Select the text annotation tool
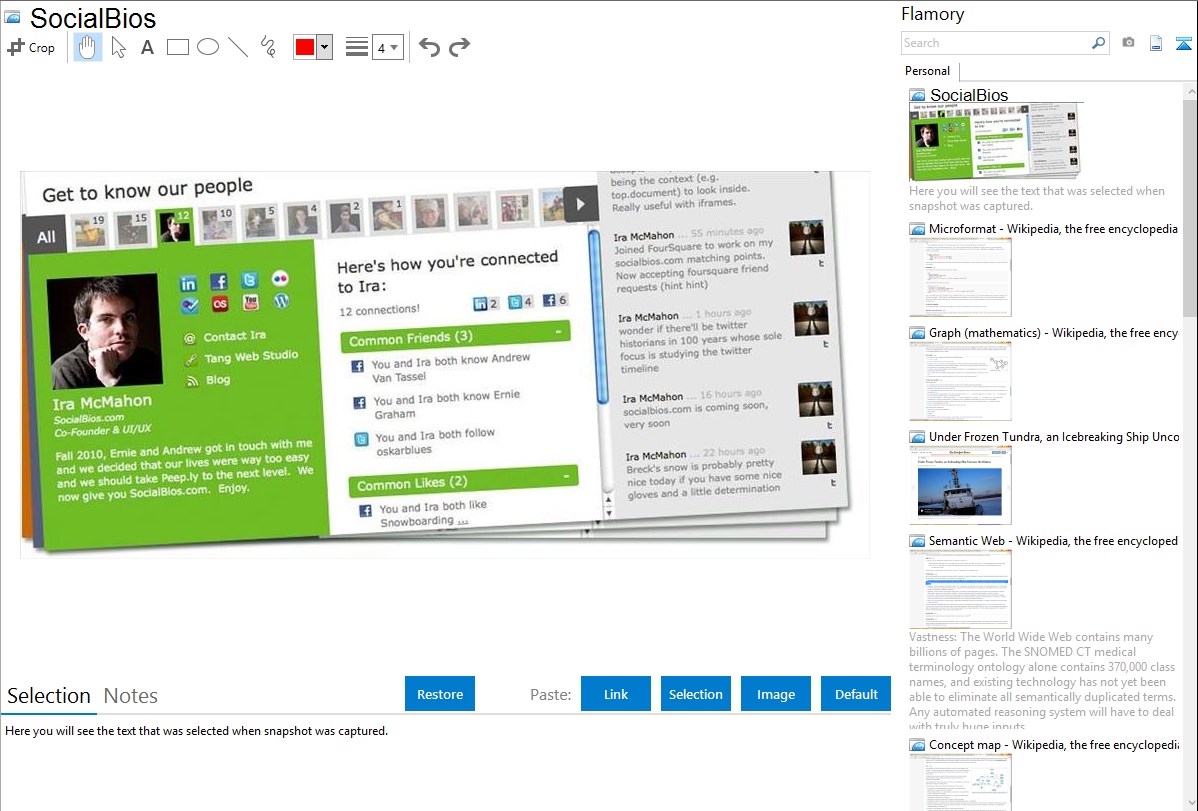 coord(147,47)
